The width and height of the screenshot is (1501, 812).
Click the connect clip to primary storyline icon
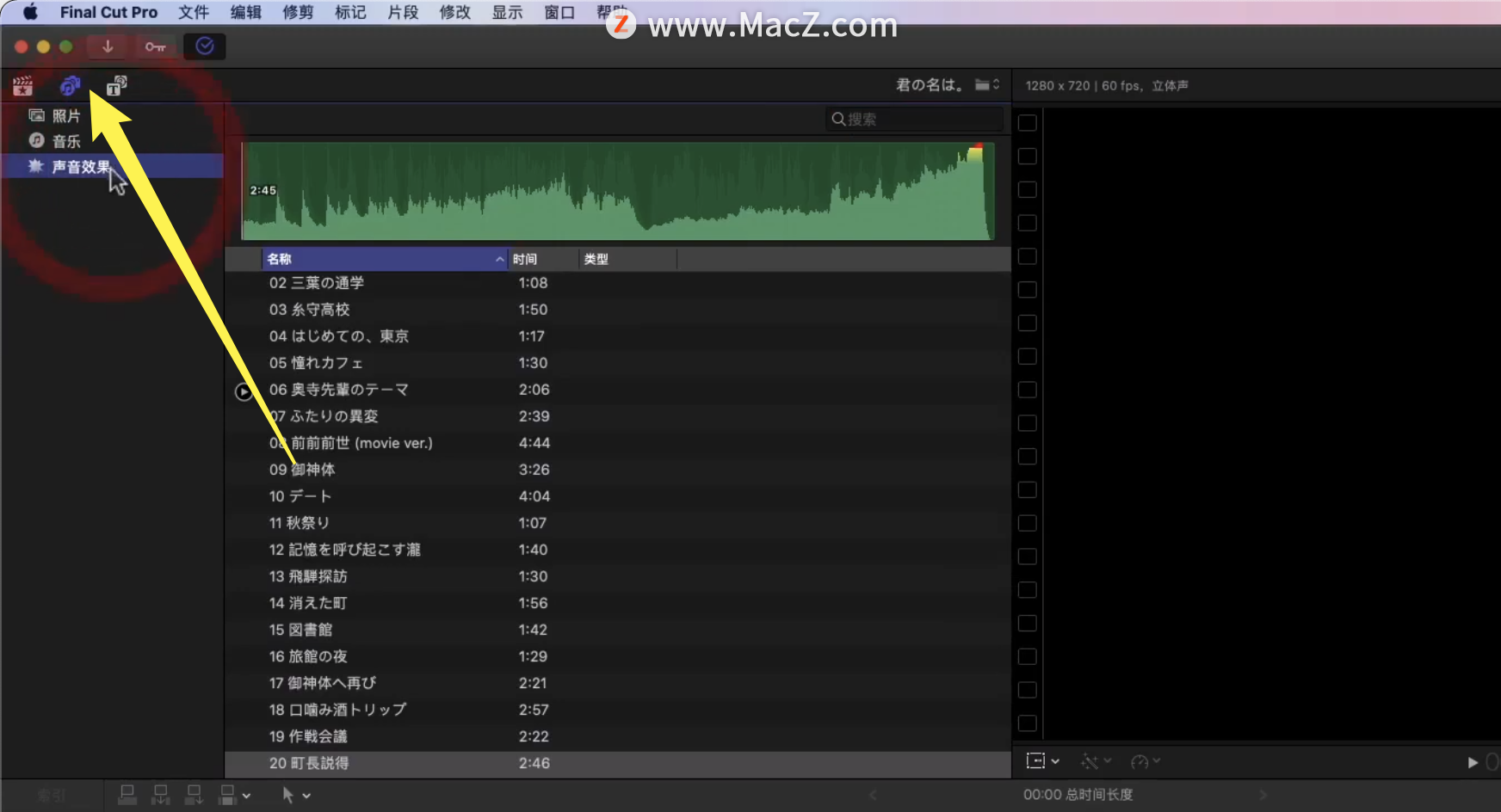(127, 795)
